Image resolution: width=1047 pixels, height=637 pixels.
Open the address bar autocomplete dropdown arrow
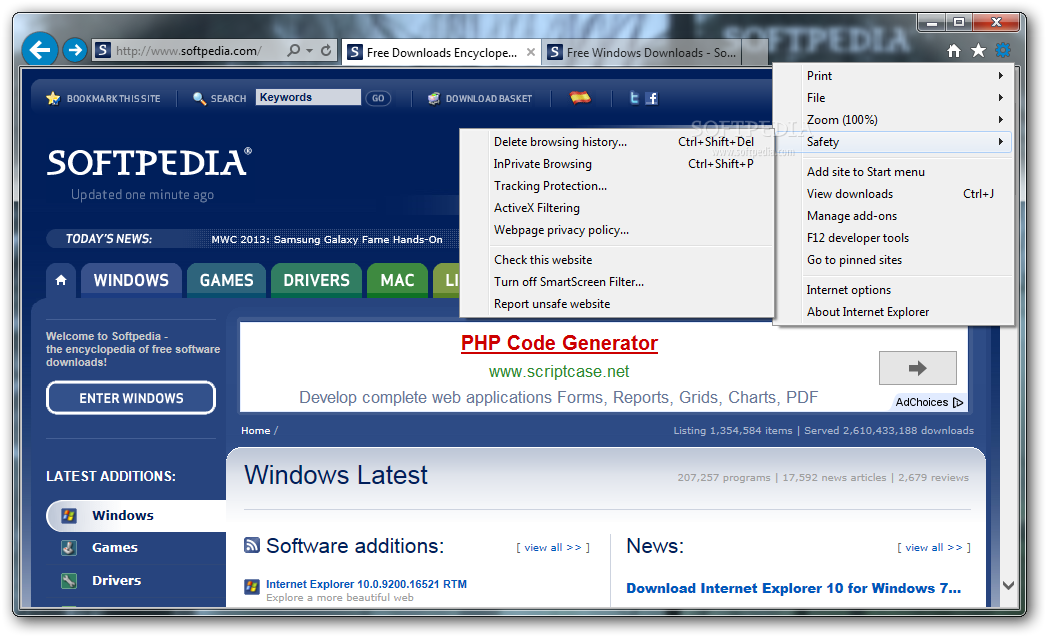pos(309,51)
